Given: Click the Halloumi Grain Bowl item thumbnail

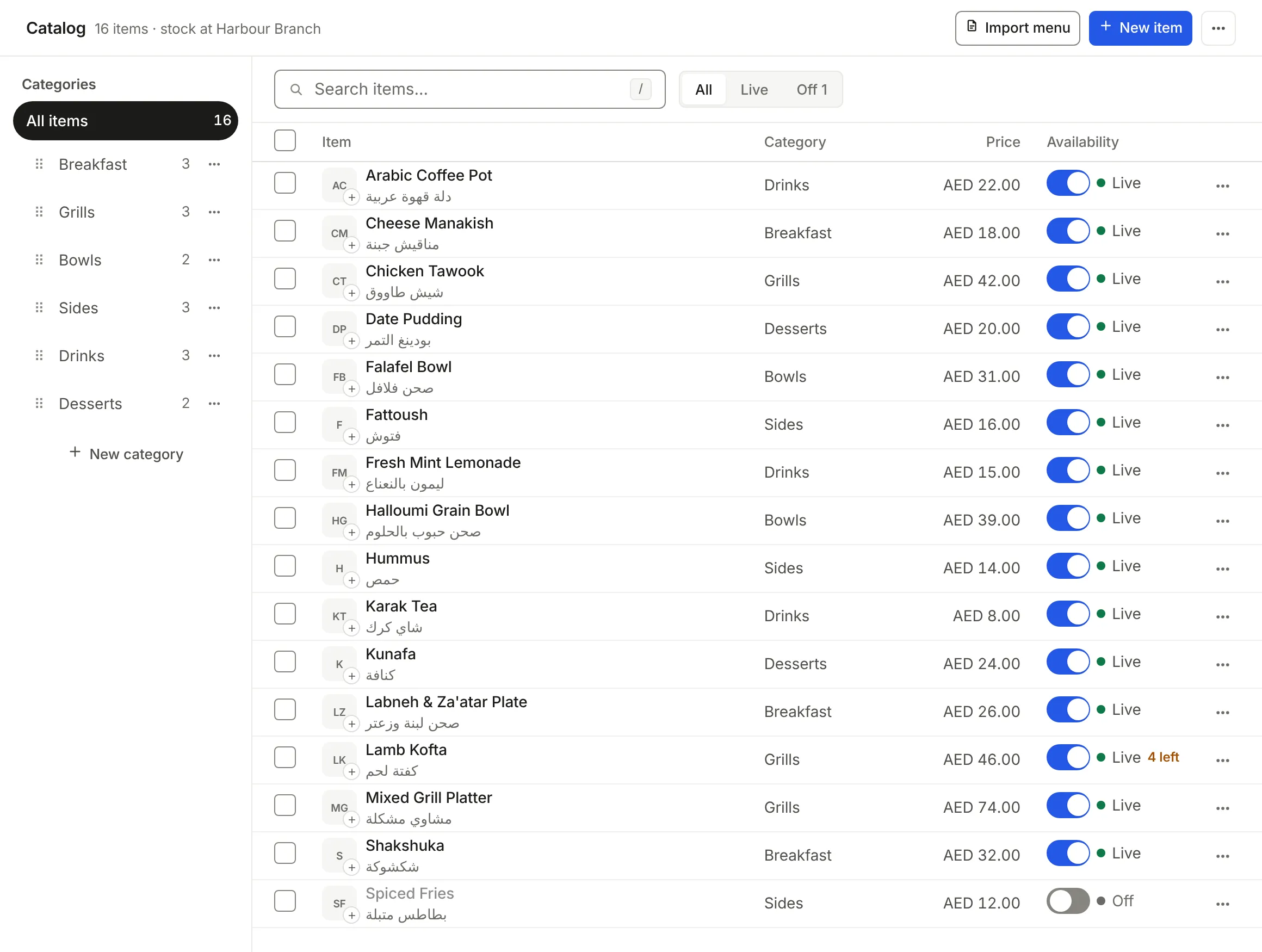Looking at the screenshot, I should pyautogui.click(x=339, y=521).
